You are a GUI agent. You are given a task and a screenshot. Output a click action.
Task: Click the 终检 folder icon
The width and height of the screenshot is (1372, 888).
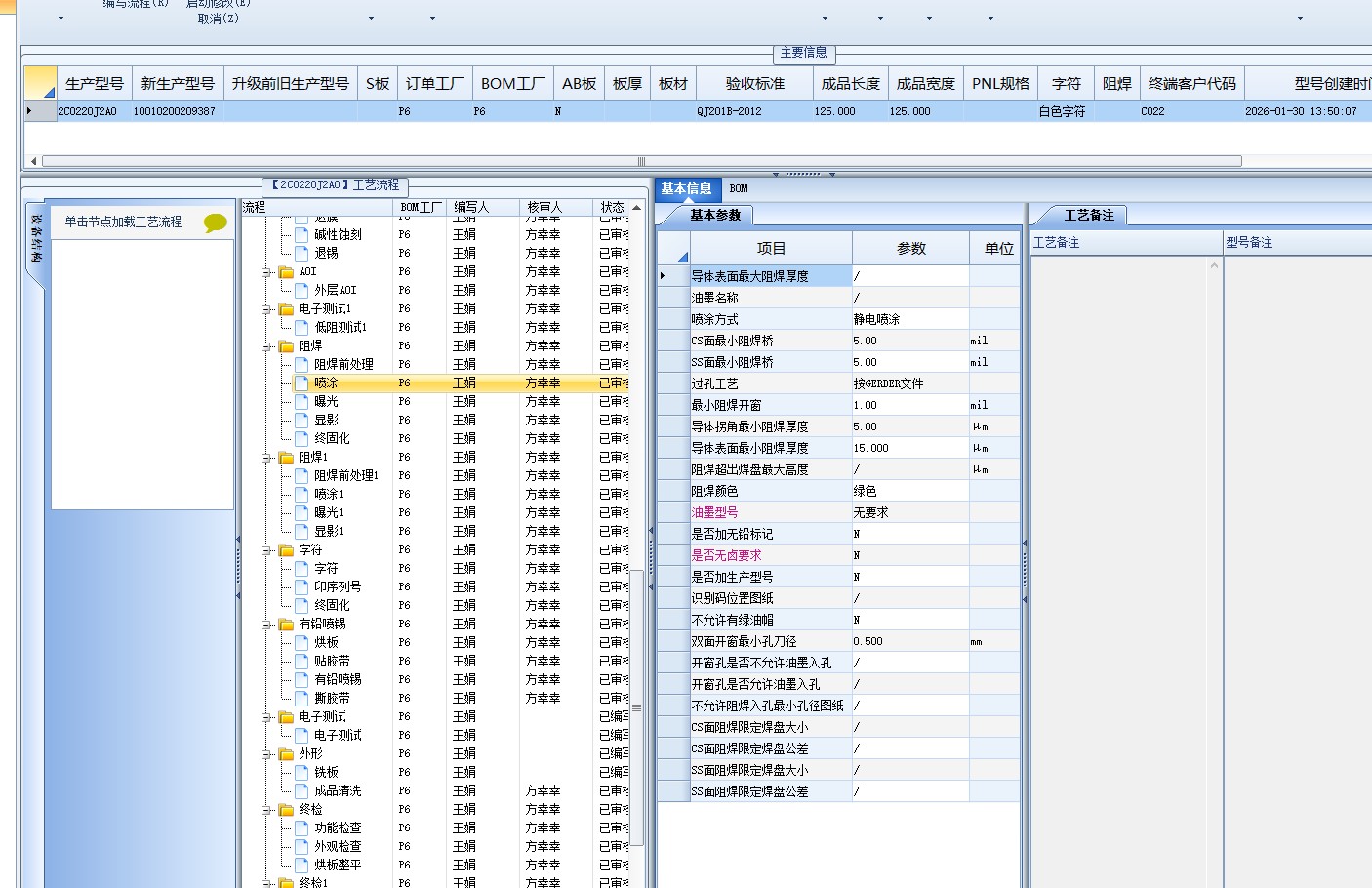point(286,810)
